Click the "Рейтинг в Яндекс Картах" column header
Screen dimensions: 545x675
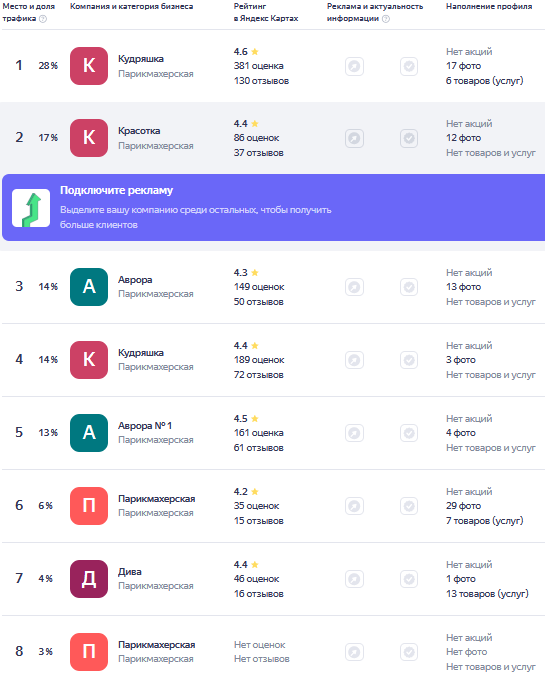coord(266,12)
